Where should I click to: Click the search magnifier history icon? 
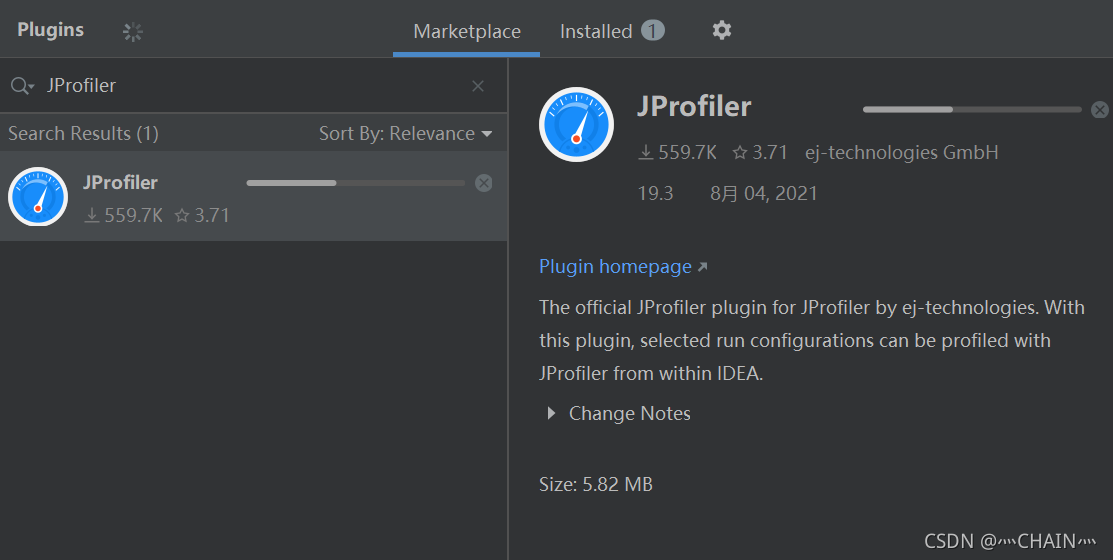coord(21,86)
